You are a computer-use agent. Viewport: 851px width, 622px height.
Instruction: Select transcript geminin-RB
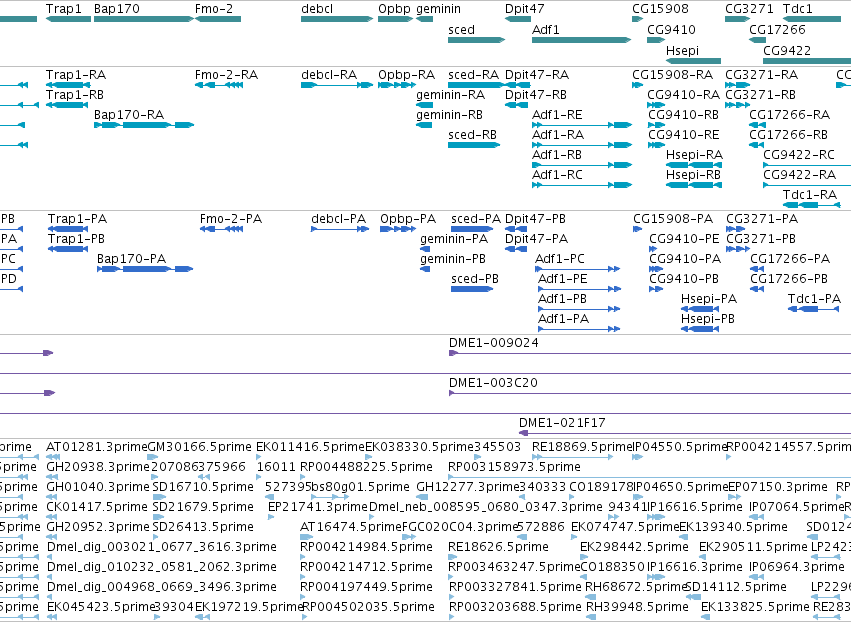click(x=449, y=115)
